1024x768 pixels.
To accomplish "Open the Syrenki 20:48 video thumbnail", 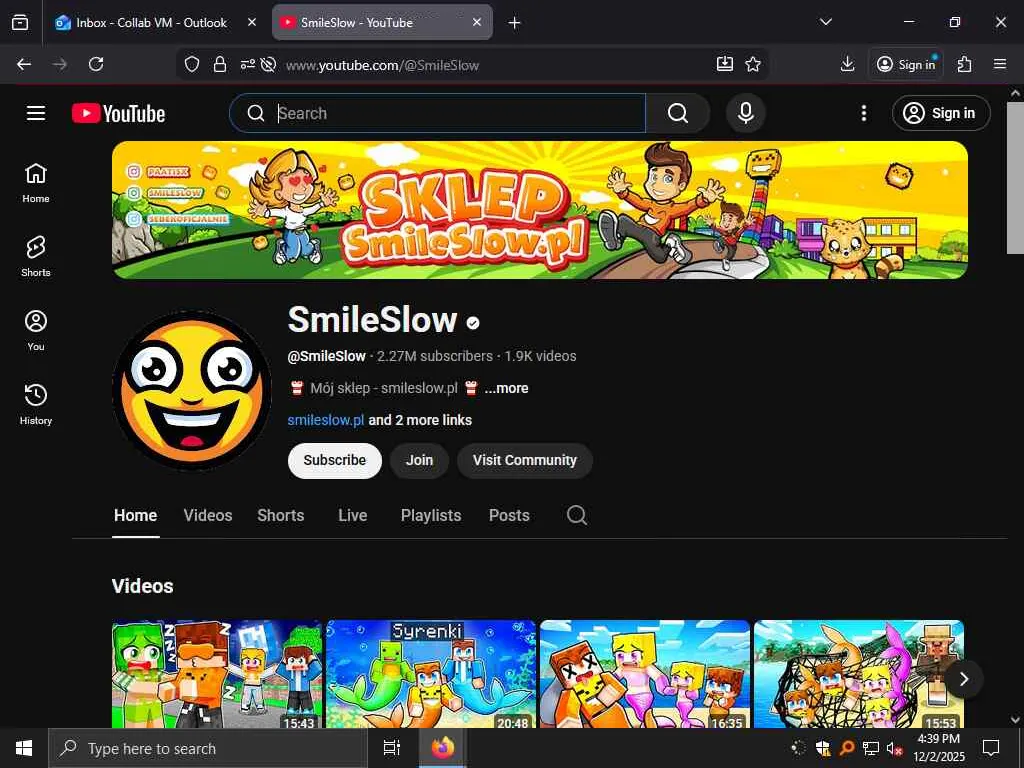I will point(431,675).
